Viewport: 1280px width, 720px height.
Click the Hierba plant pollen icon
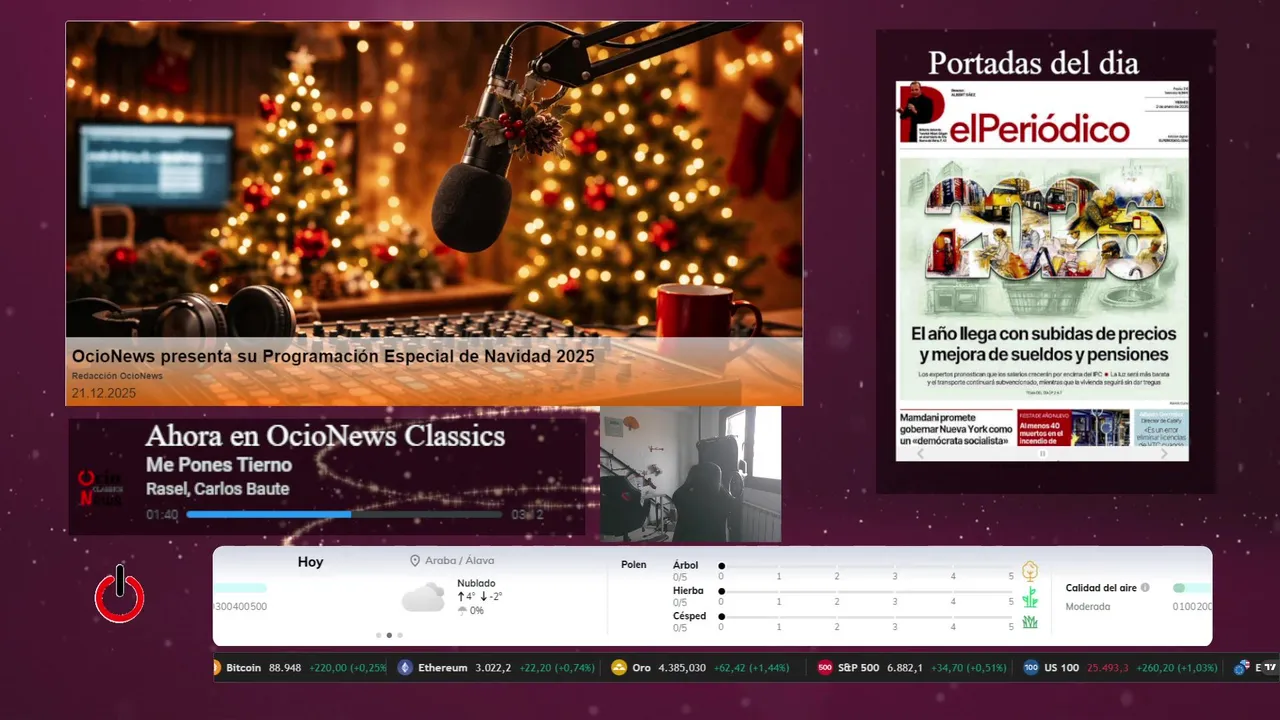[x=1030, y=597]
